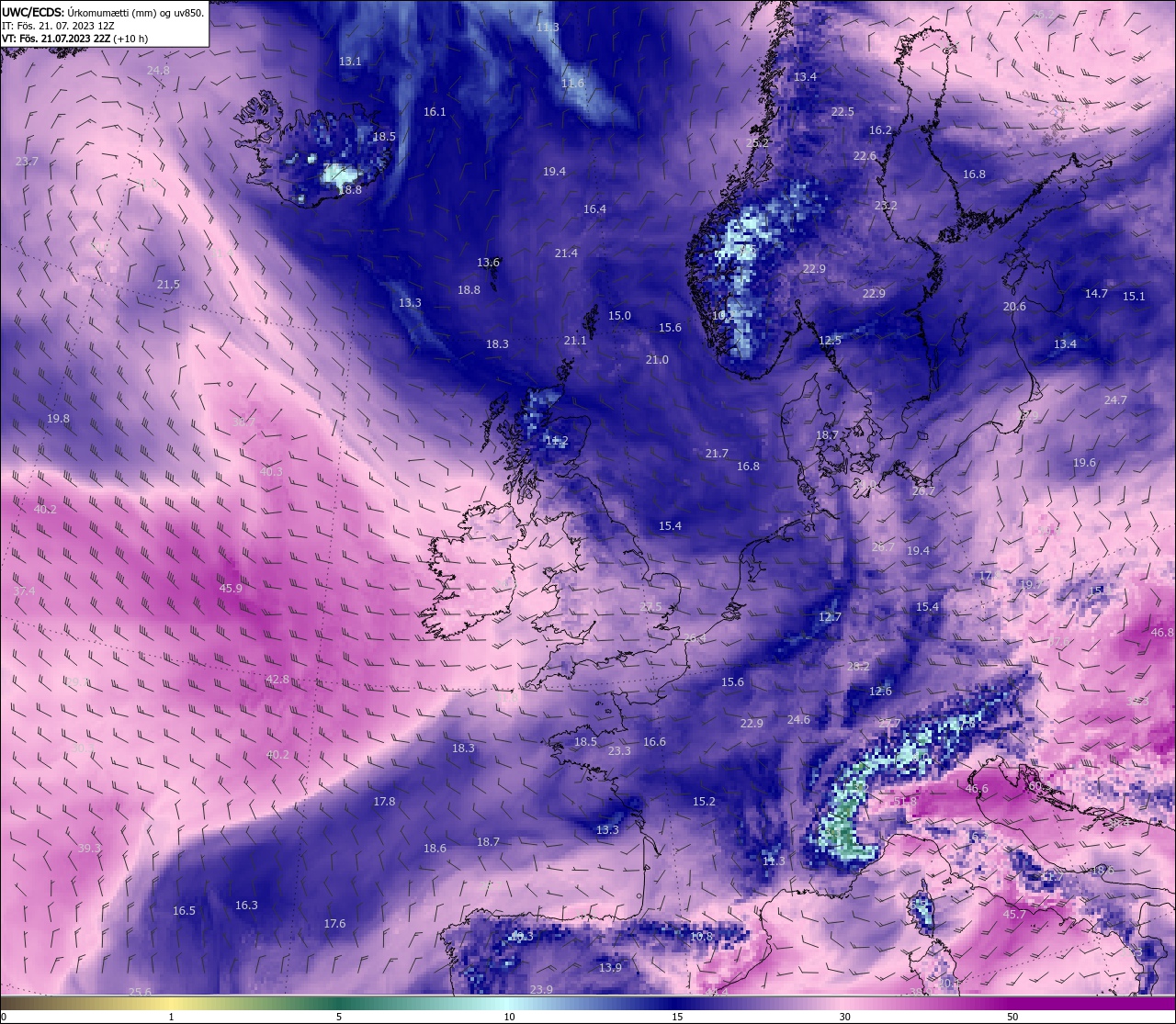Viewport: 1176px width, 1024px height.
Task: Click the 40.3 value west of Ireland
Action: click(x=271, y=471)
